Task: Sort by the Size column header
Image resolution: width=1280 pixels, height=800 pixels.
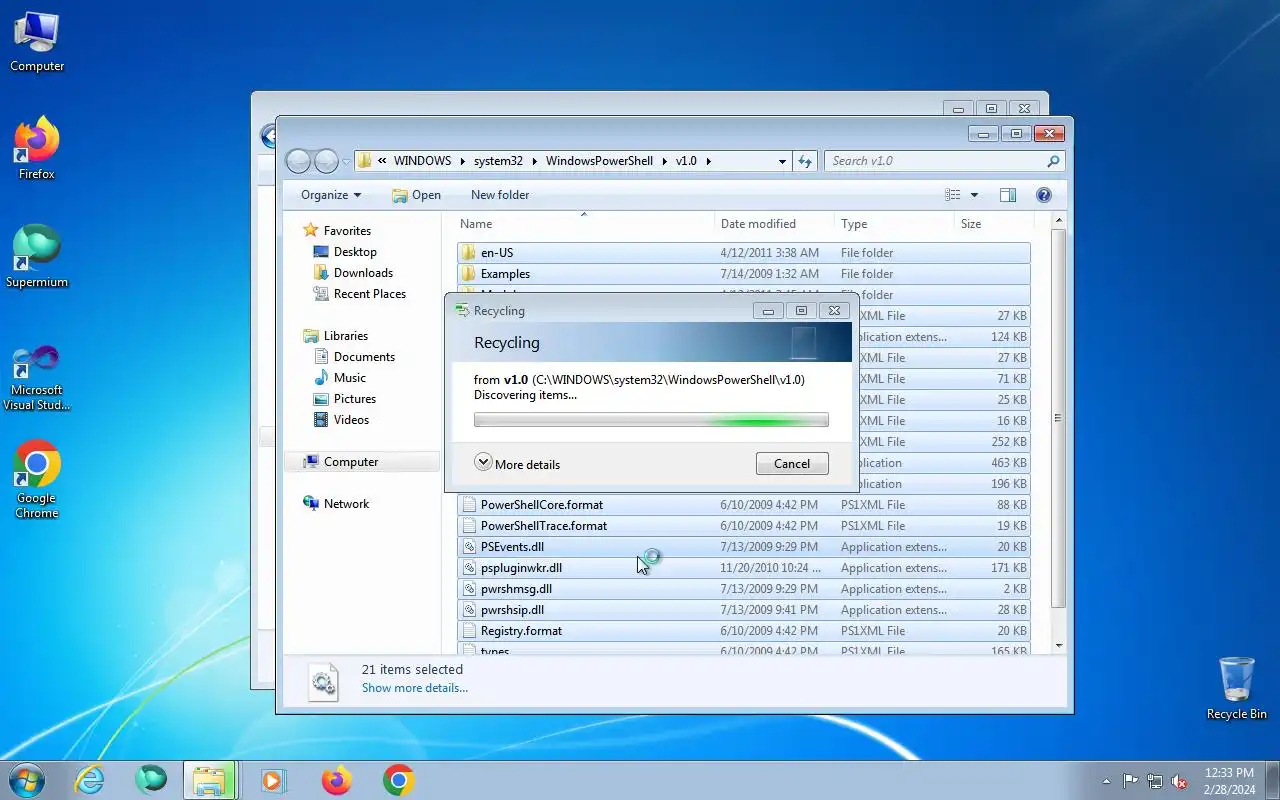Action: [992, 224]
